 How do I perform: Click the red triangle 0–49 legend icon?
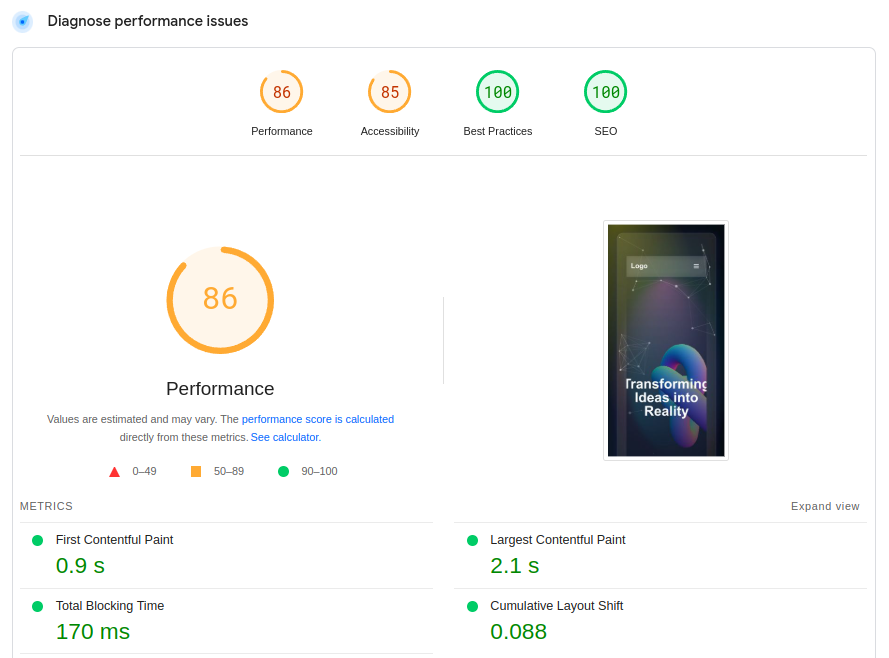[x=115, y=472]
